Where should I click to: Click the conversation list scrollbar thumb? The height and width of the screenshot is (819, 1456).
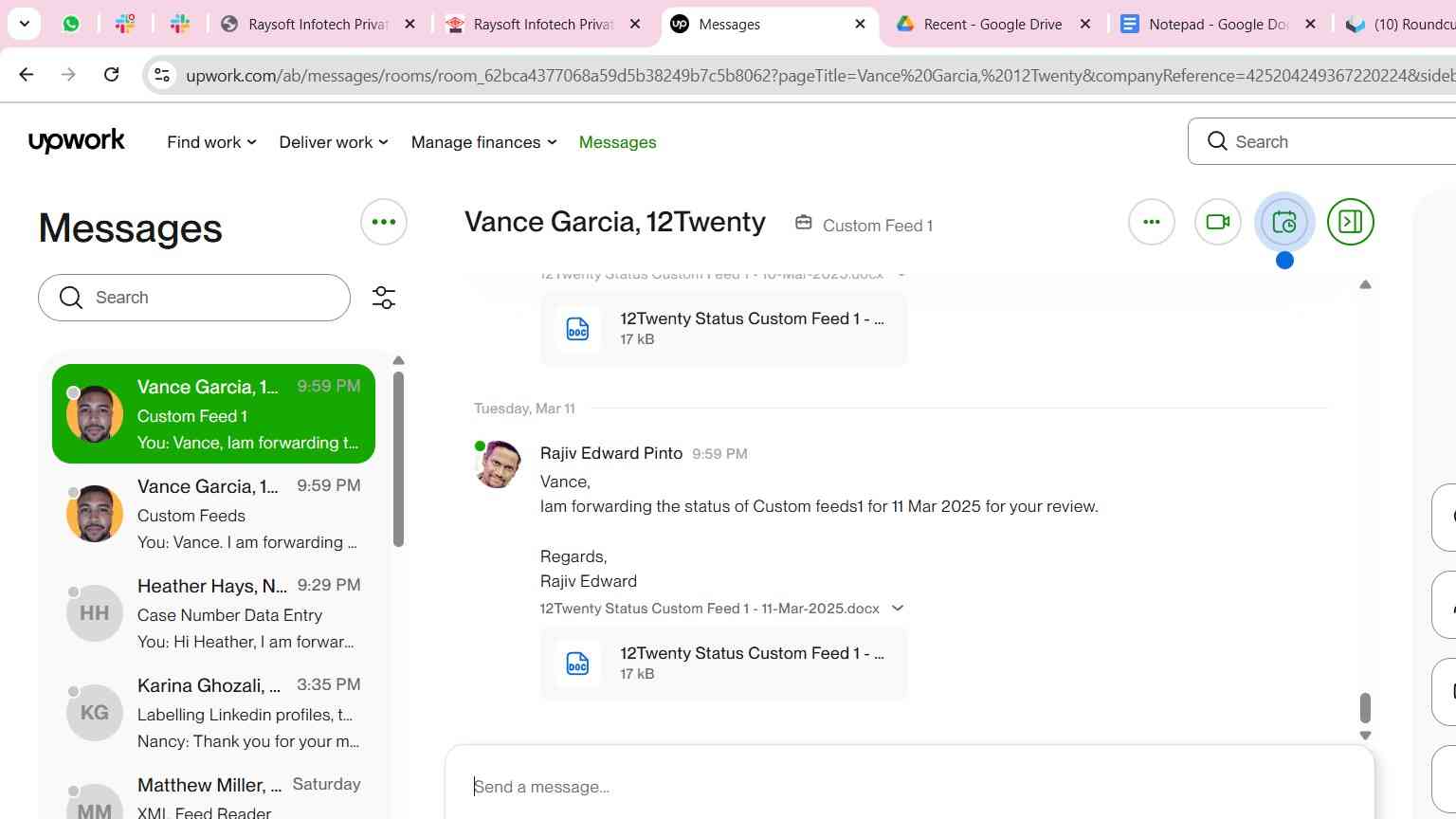398,459
